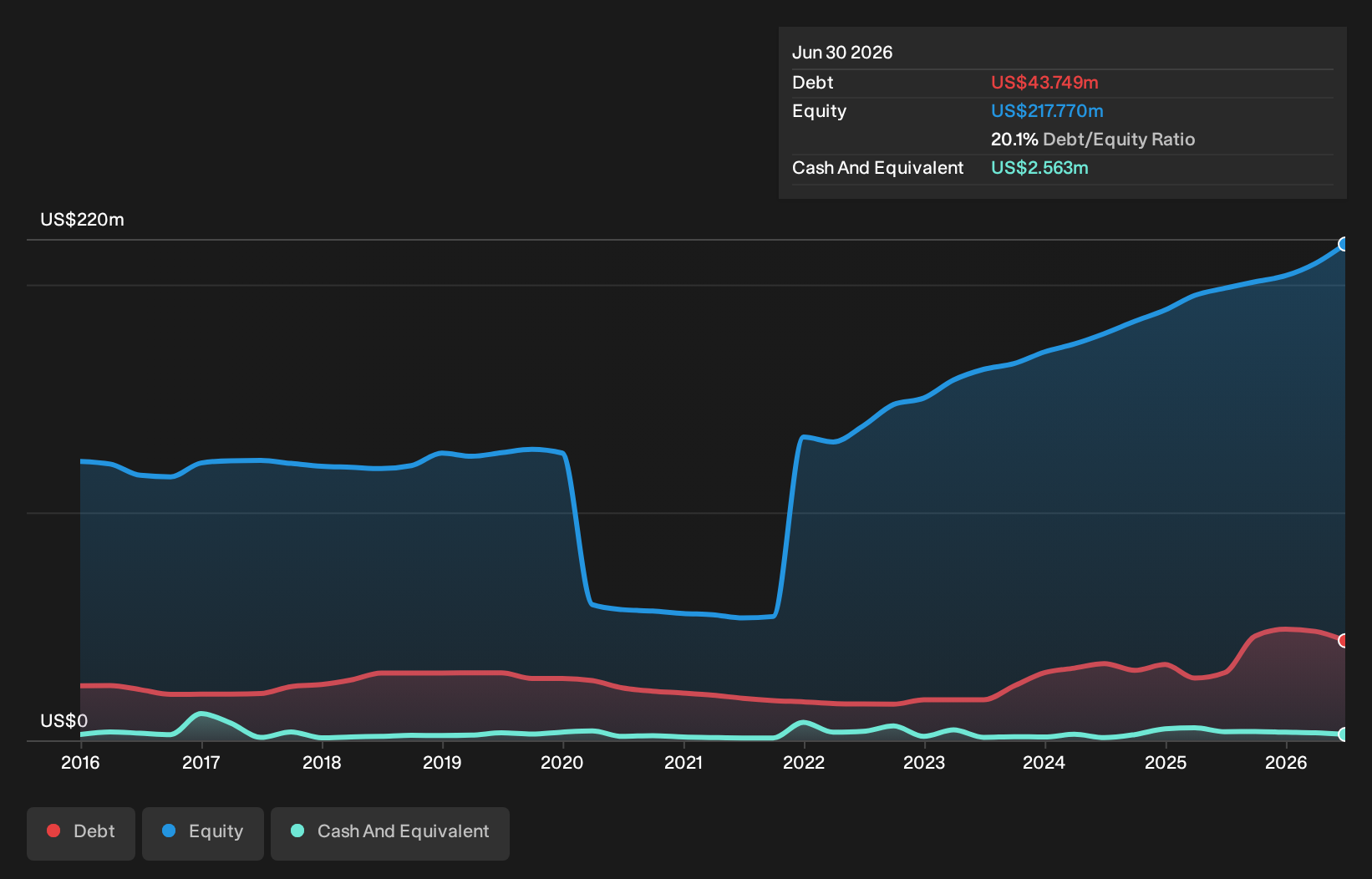
Task: Click the red Debt endpoint marker
Action: click(1344, 641)
